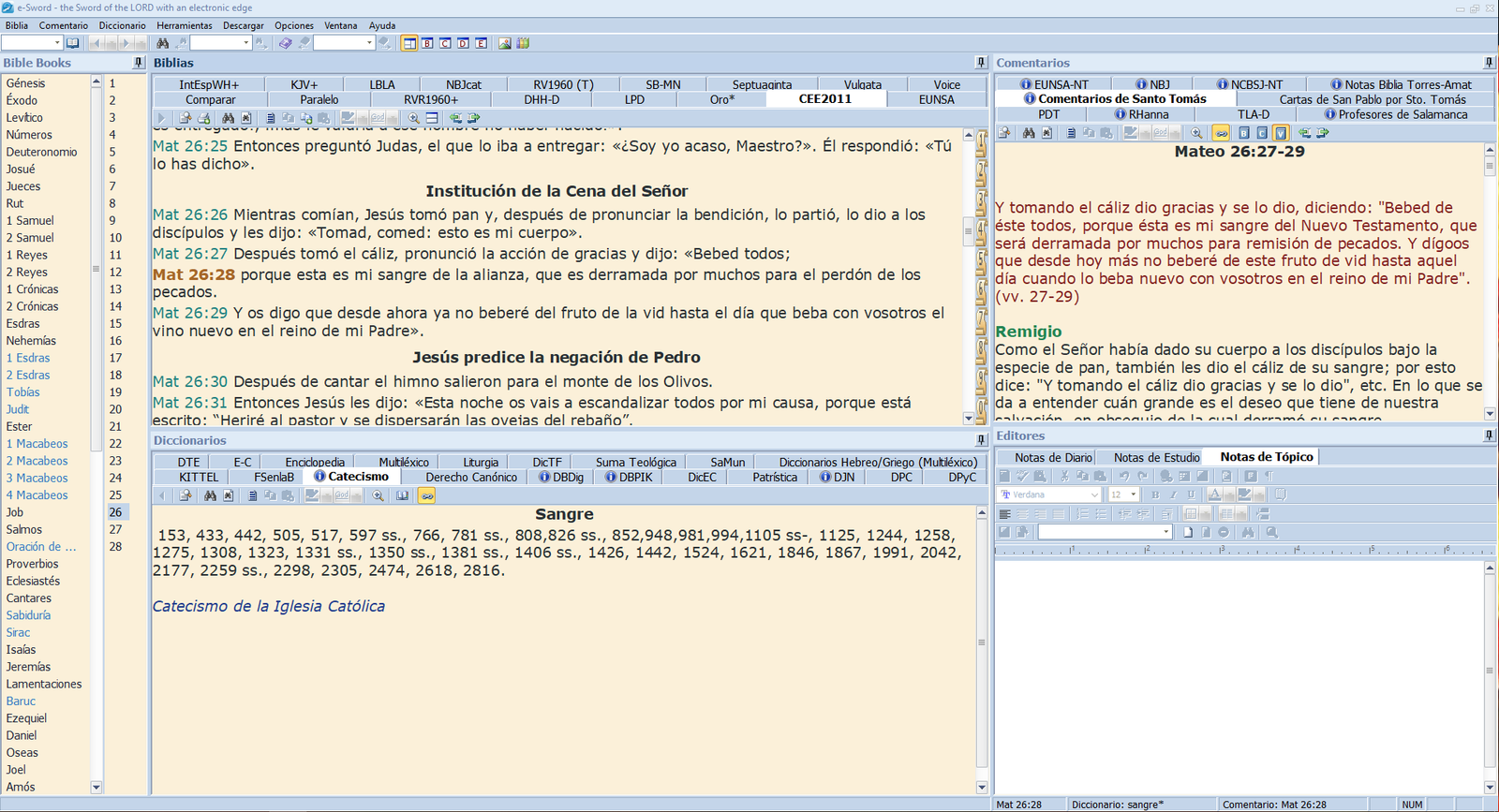Toggle the pin on Bible Books panel
Image resolution: width=1499 pixels, height=812 pixels.
tap(139, 63)
